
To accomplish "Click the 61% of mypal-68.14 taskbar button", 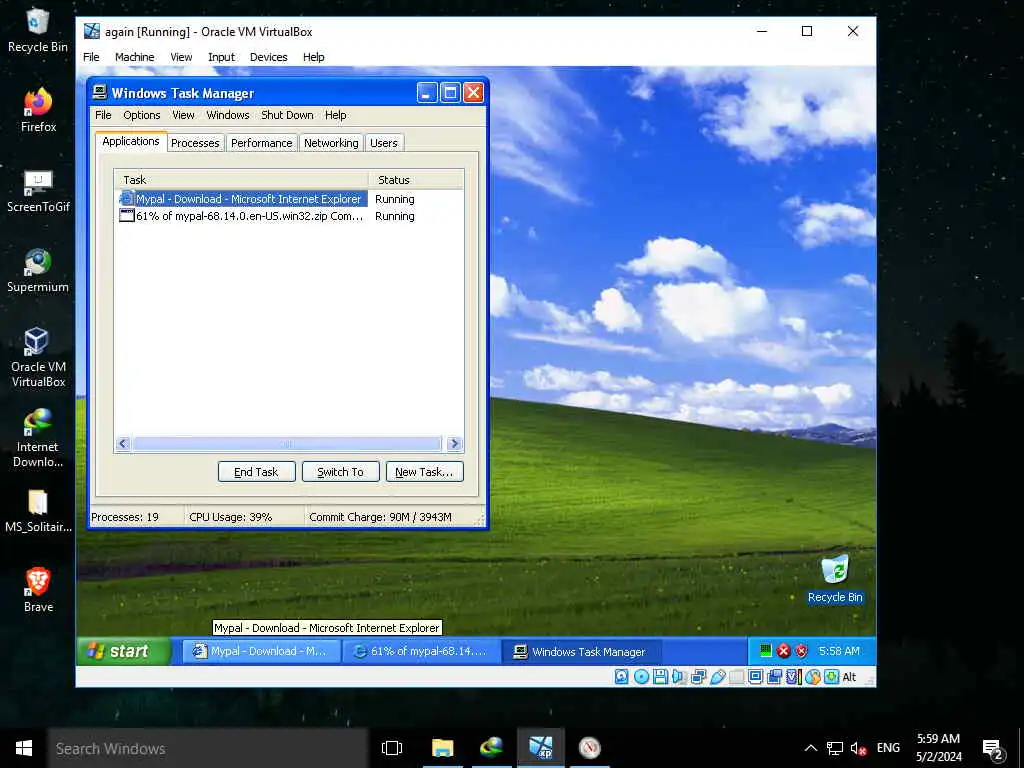I will [x=421, y=651].
